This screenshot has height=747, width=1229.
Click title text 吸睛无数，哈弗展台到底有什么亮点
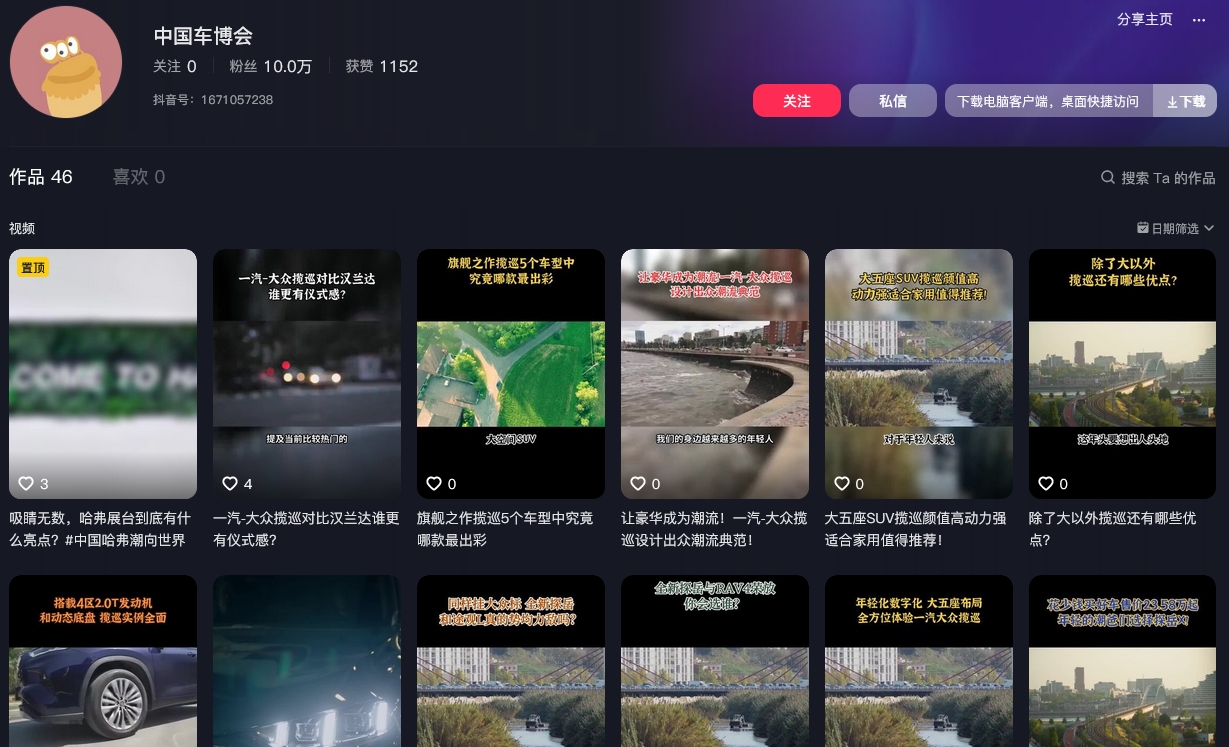100,529
